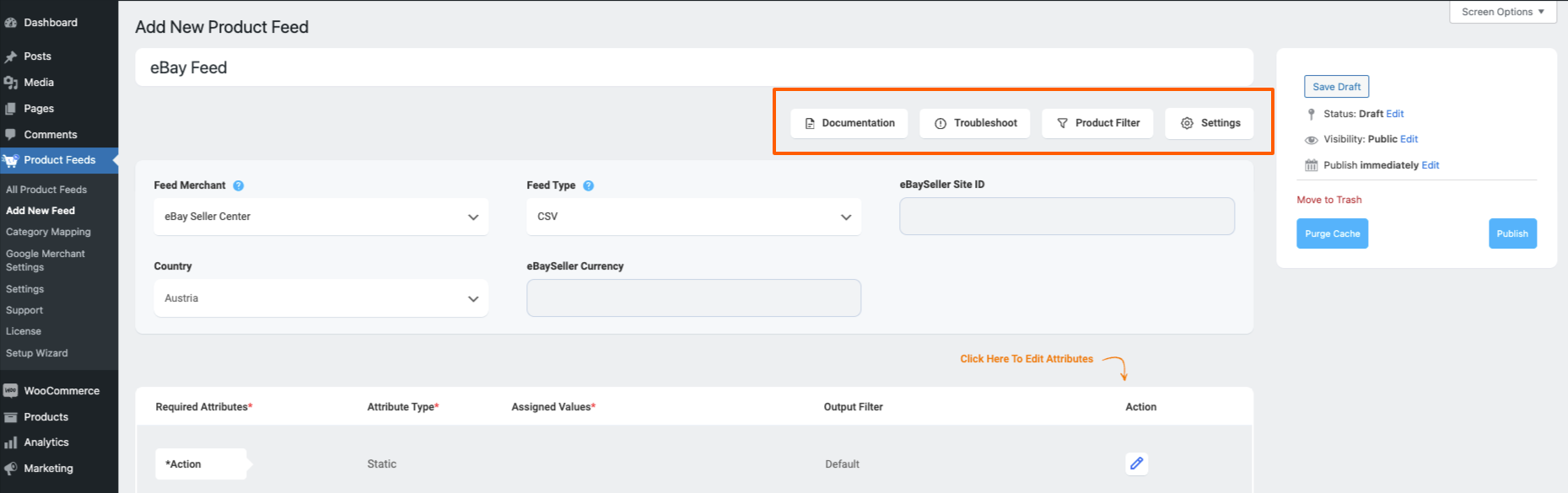Click the Save Draft button
Screen dimensions: 1568x493
point(1337,87)
